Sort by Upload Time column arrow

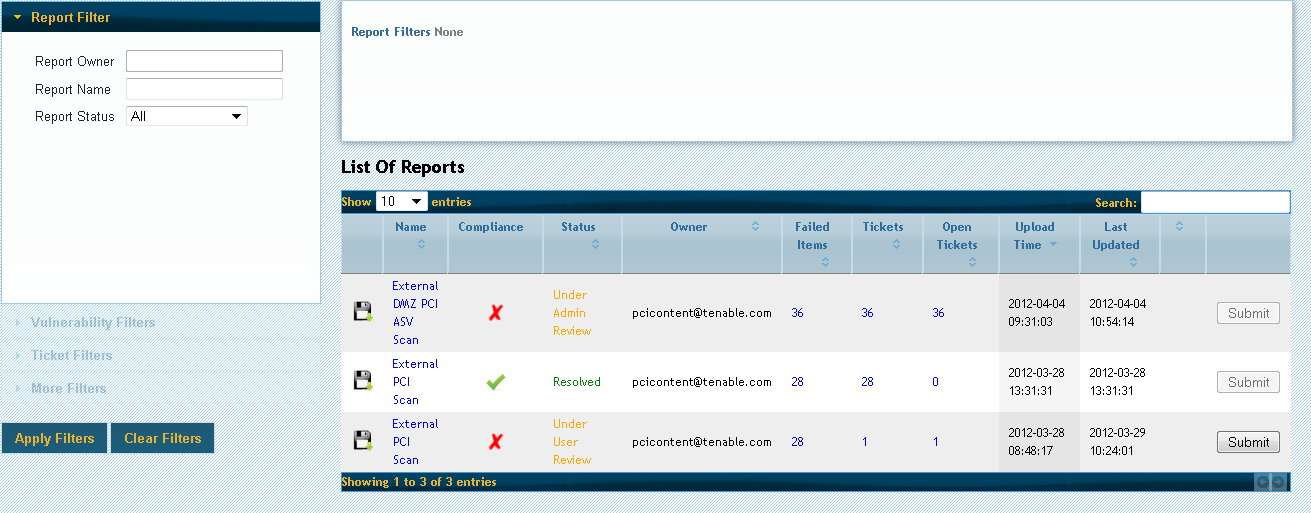click(1052, 244)
